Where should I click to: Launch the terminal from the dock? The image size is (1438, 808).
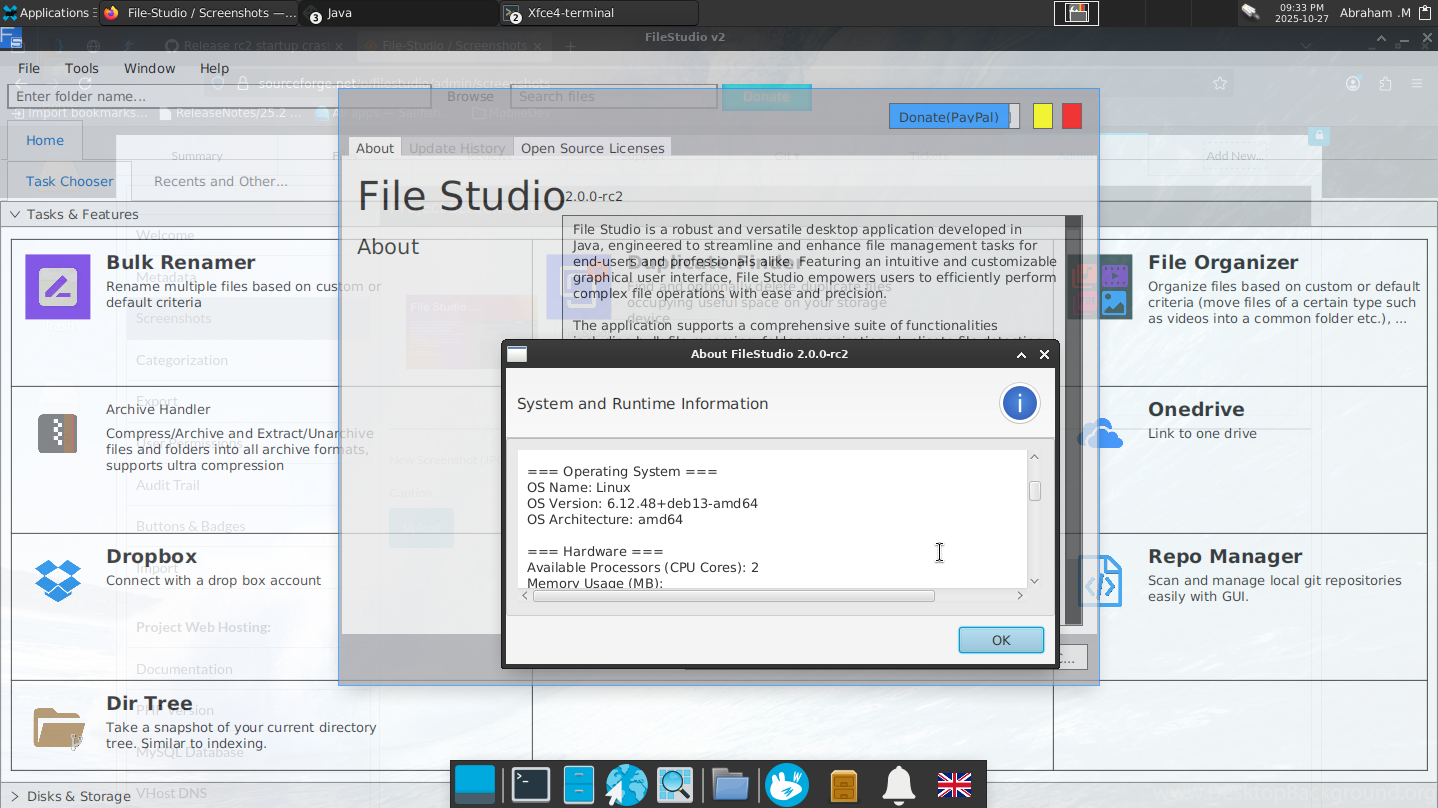click(530, 785)
